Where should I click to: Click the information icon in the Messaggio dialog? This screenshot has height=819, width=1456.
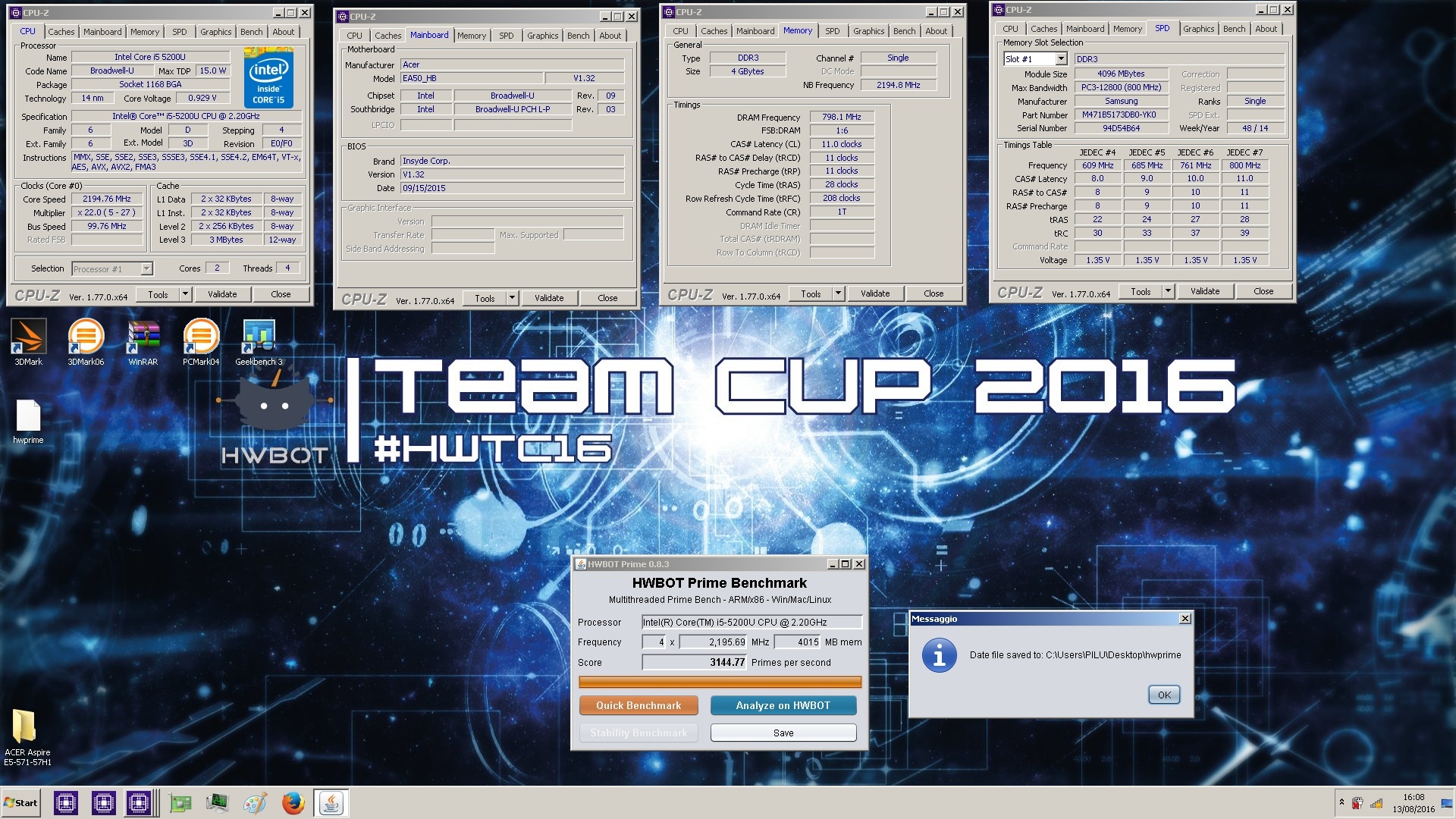pos(939,655)
